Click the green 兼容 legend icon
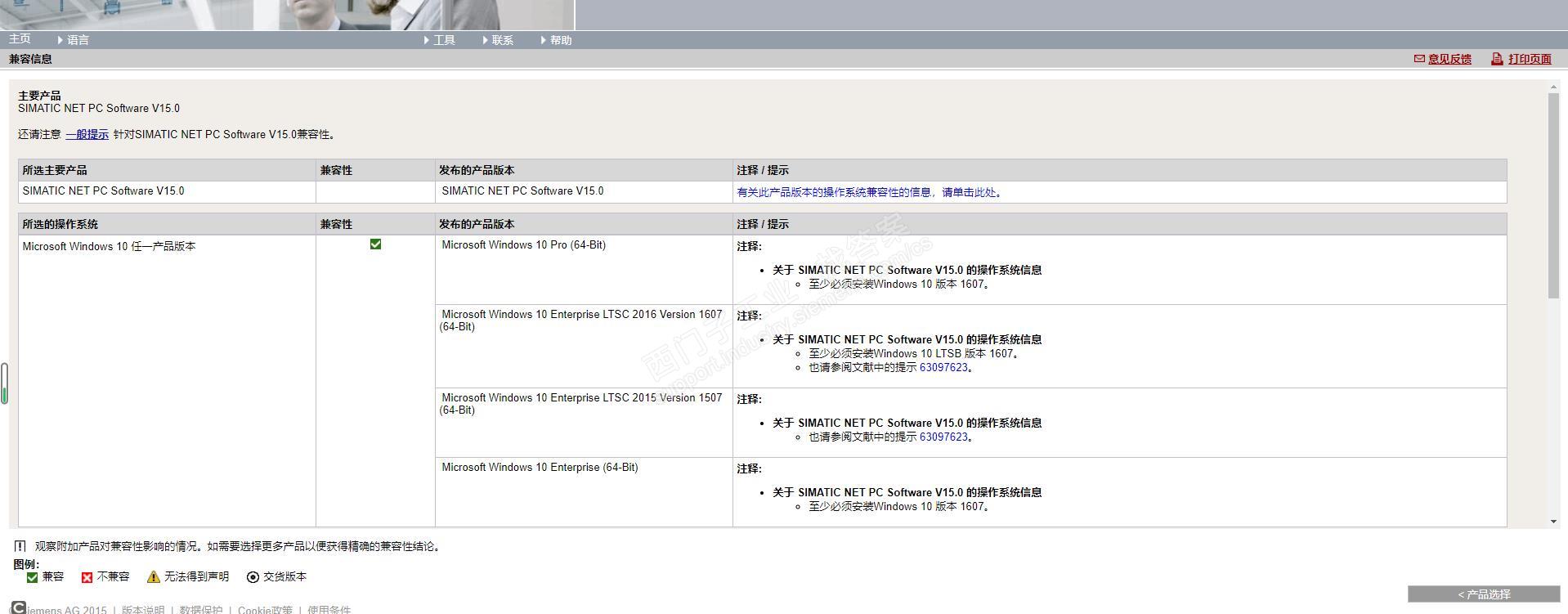Screen dimensions: 1568x614 (x=33, y=577)
